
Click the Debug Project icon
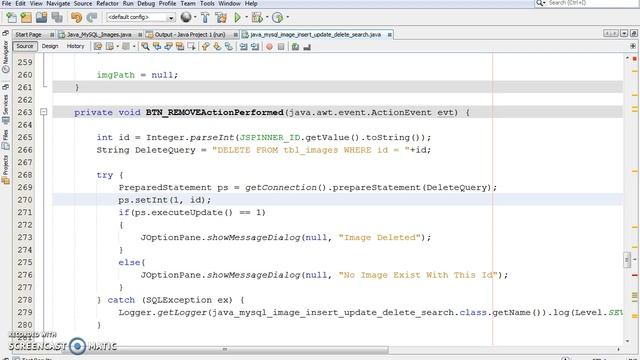click(x=257, y=17)
